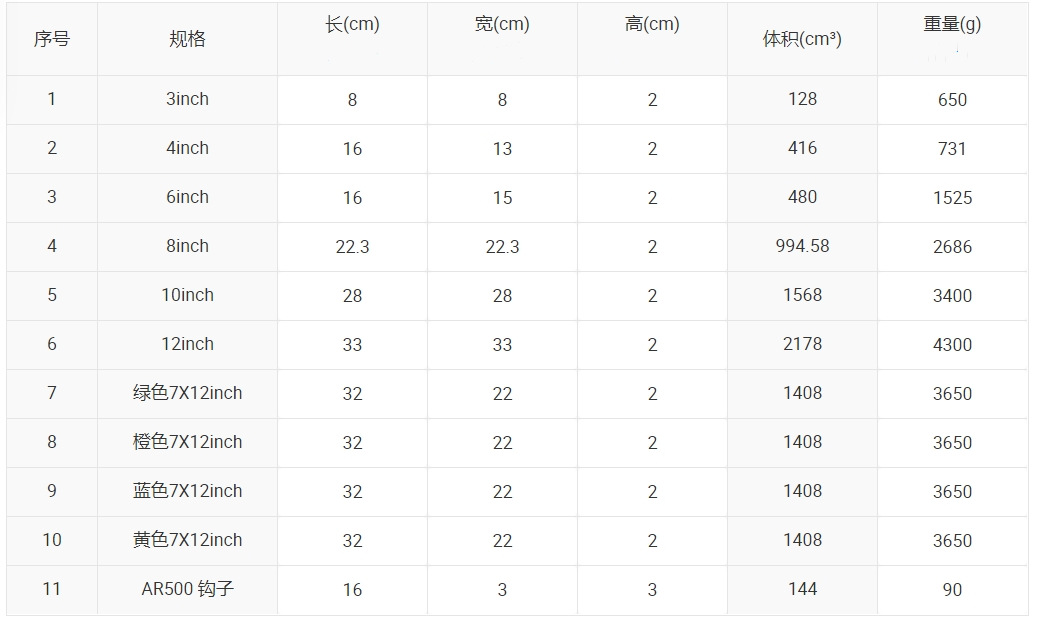Click the 序号 column header
This screenshot has width=1041, height=624.
tap(52, 40)
